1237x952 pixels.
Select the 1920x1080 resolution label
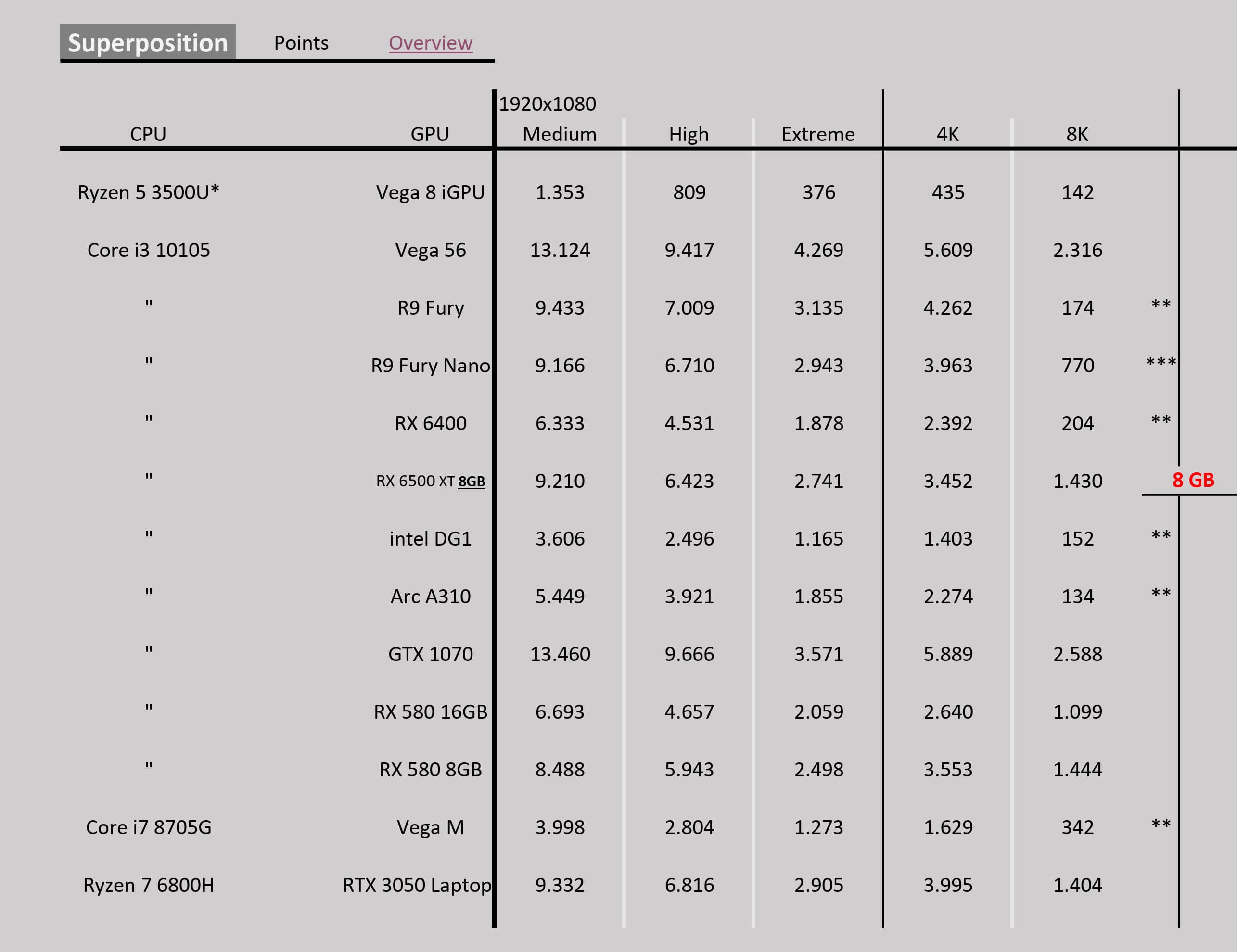(547, 104)
